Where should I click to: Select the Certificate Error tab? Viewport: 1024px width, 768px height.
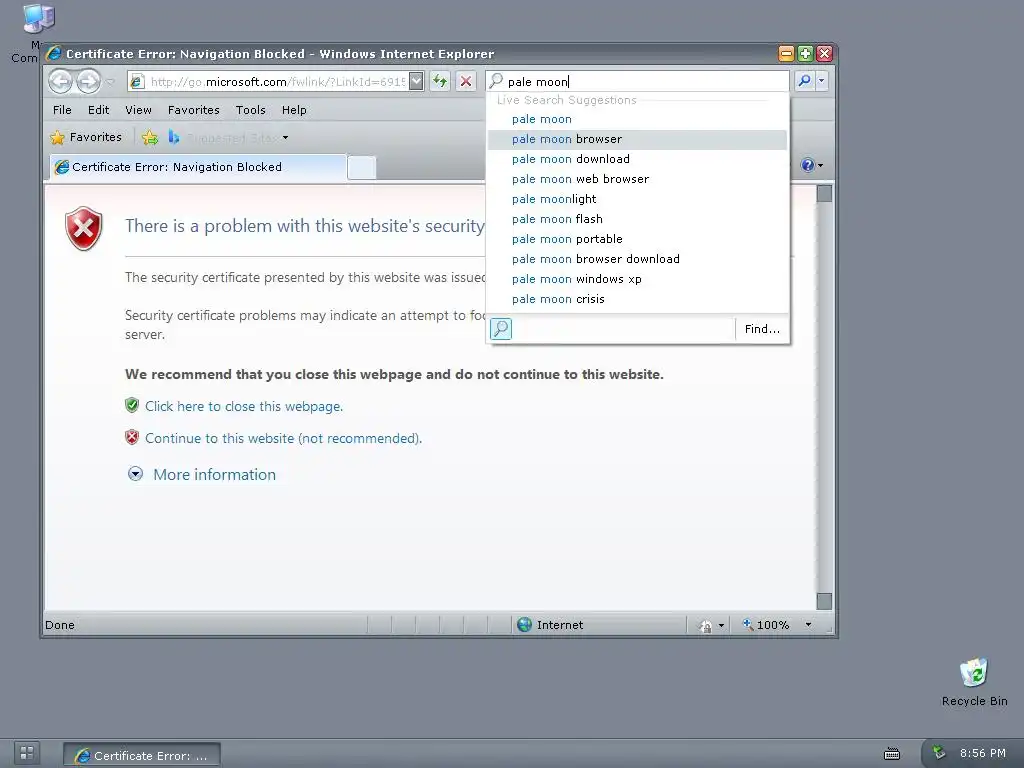click(x=198, y=167)
